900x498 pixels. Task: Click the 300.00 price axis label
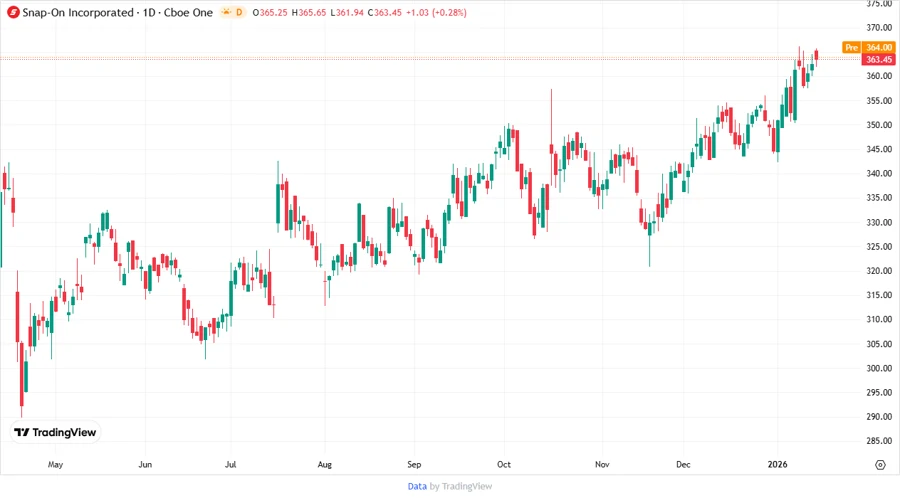(x=879, y=368)
